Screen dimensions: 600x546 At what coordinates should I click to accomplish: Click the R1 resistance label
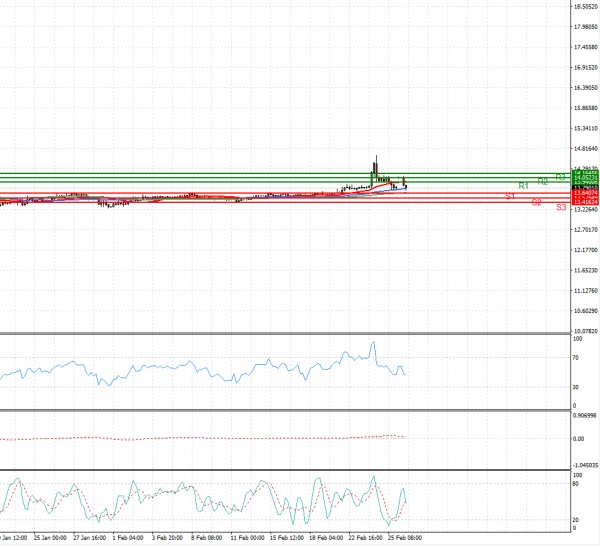523,186
